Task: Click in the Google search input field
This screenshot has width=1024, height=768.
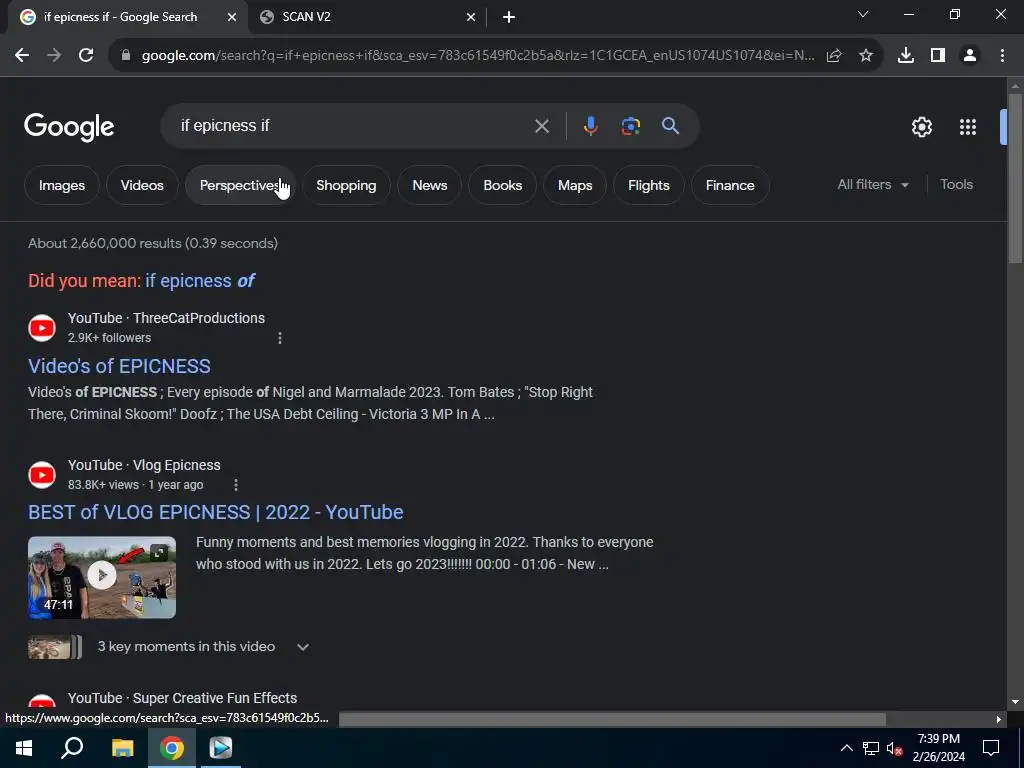Action: pyautogui.click(x=353, y=126)
